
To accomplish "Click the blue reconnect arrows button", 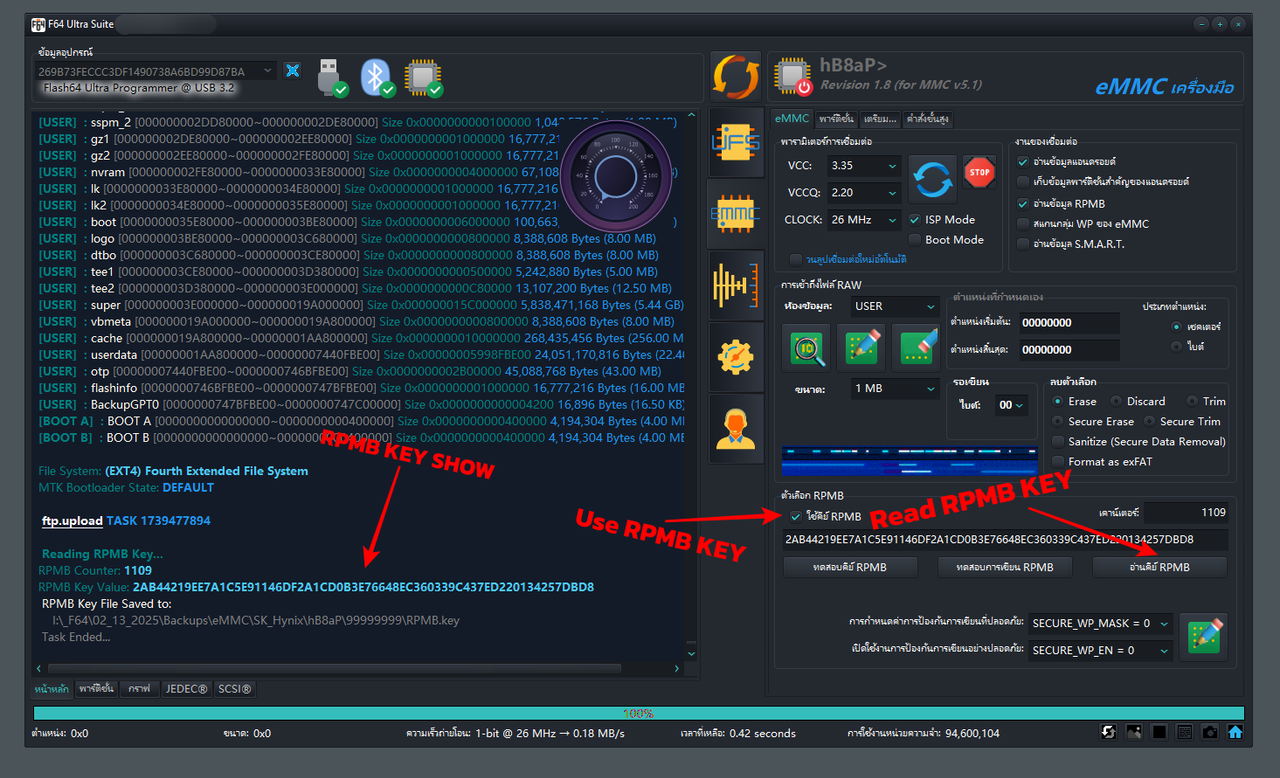I will 933,180.
